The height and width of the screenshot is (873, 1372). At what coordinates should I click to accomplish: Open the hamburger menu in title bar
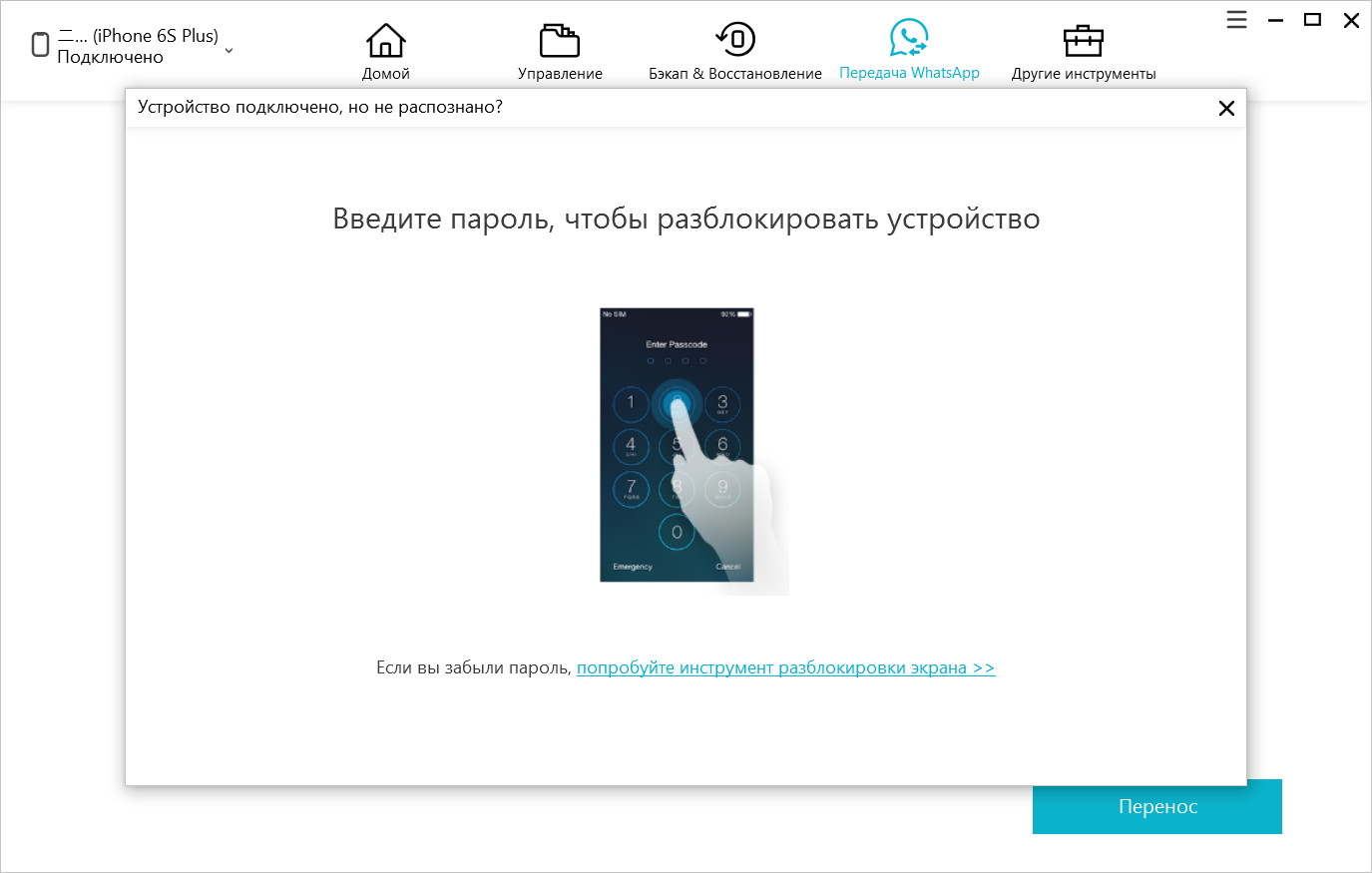[x=1236, y=19]
